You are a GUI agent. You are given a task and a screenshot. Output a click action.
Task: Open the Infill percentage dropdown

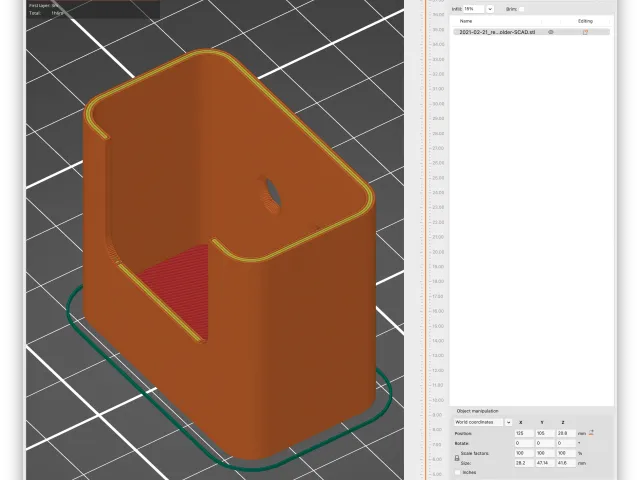[x=490, y=9]
